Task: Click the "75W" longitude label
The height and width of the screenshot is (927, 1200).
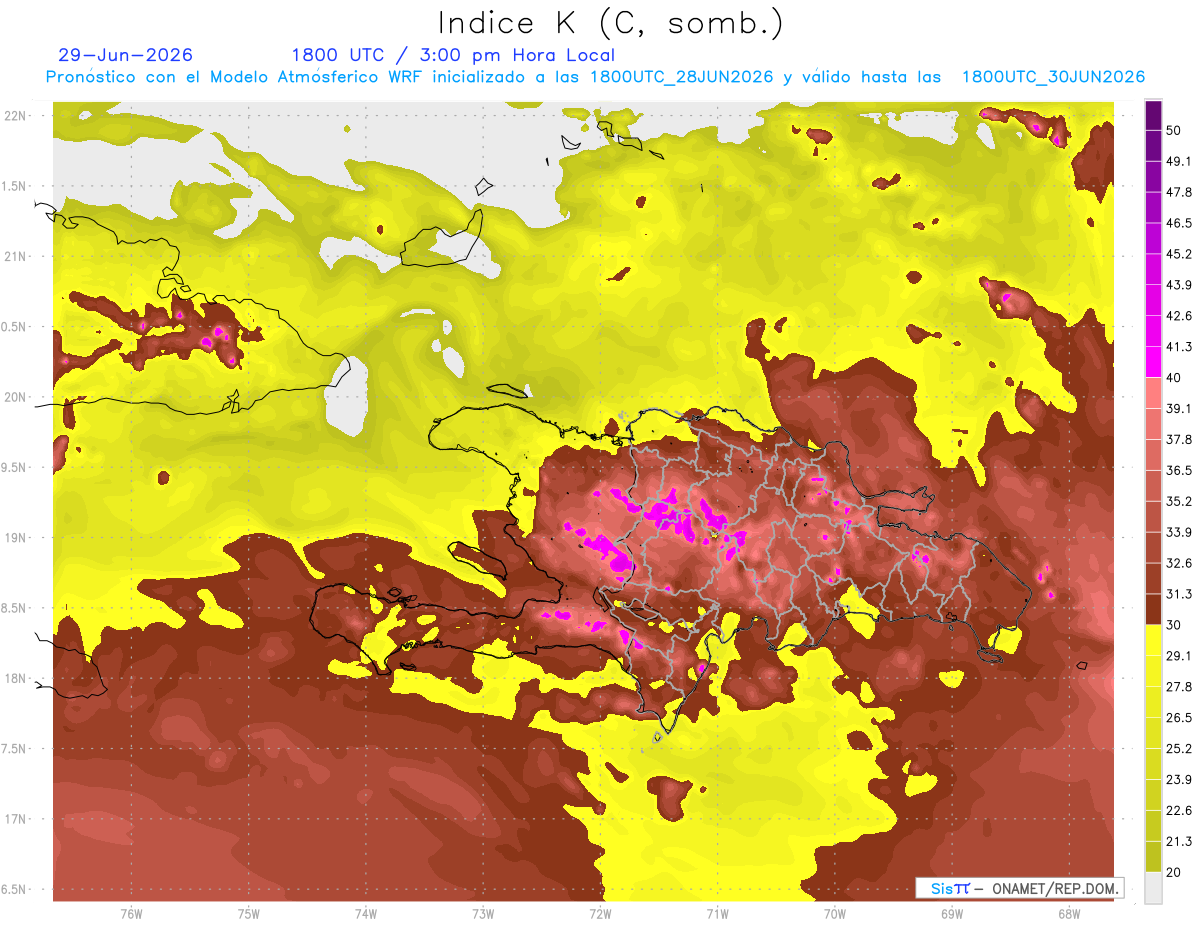Action: pos(249,914)
